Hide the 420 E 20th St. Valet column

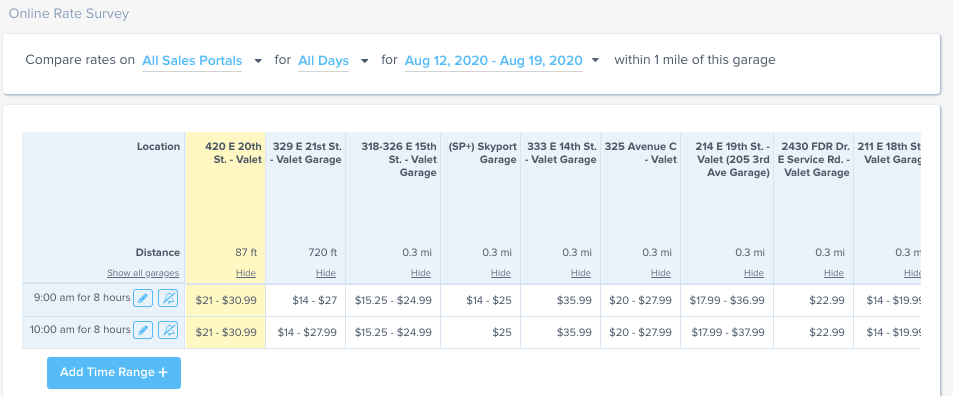click(x=246, y=273)
